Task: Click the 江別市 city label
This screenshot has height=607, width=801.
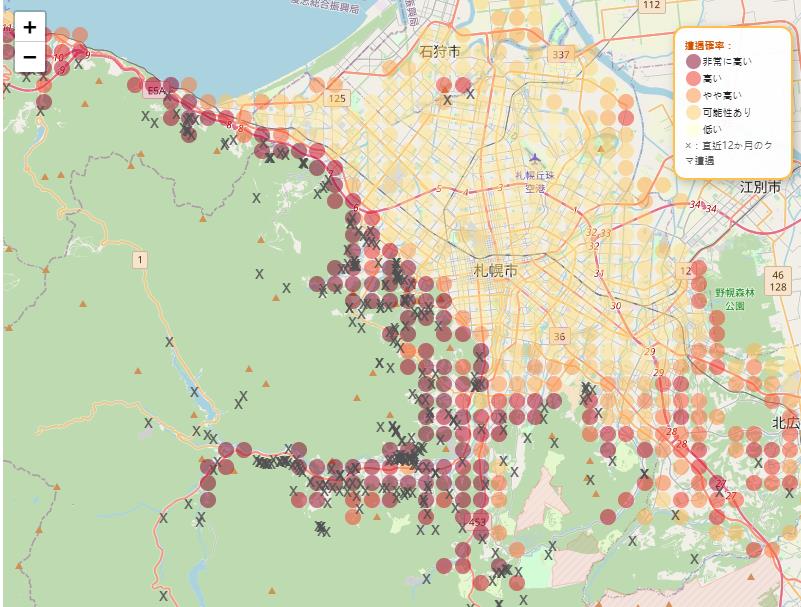Action: [760, 187]
